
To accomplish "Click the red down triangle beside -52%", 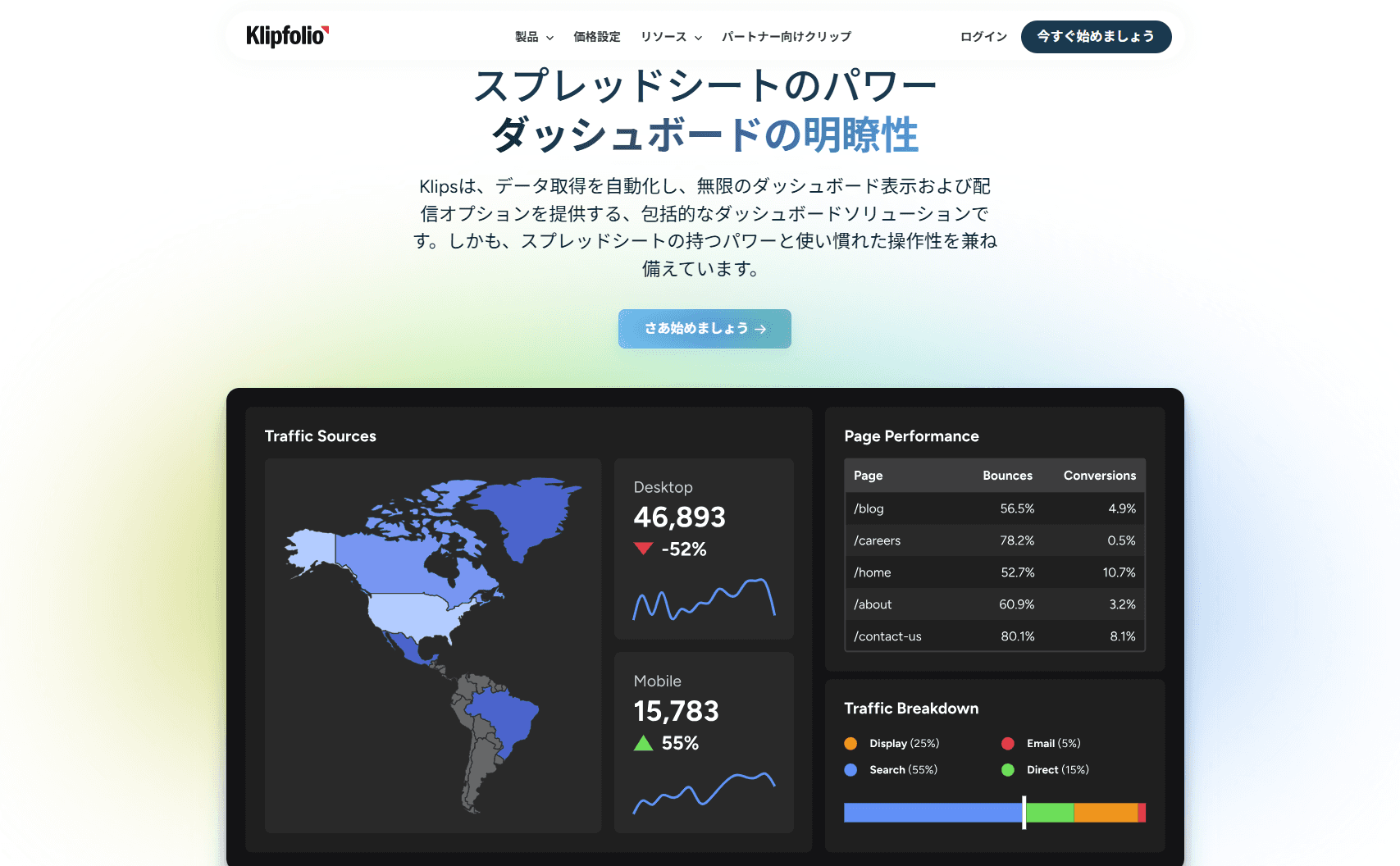I will 643,549.
